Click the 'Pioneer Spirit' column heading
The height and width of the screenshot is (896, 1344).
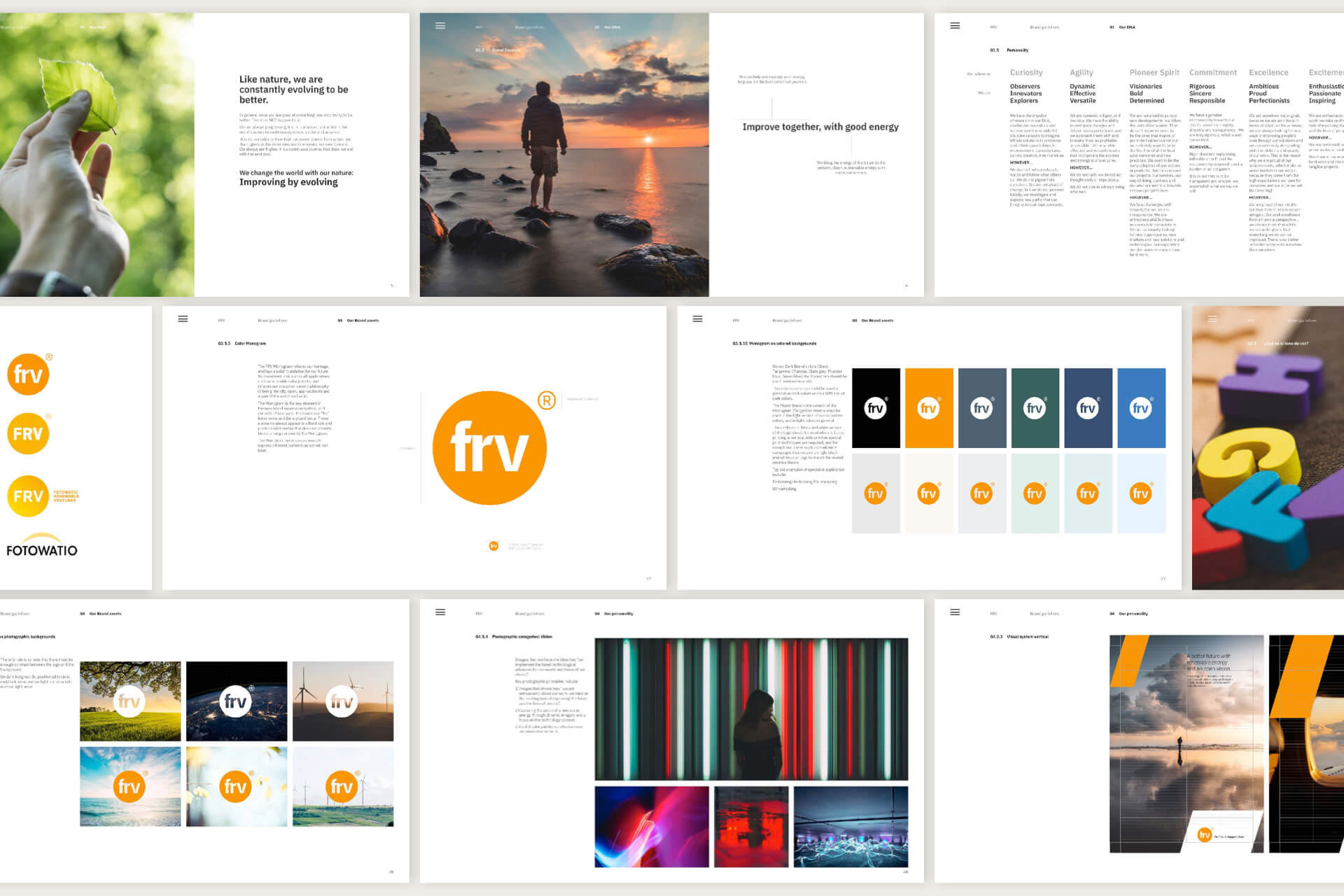1154,72
